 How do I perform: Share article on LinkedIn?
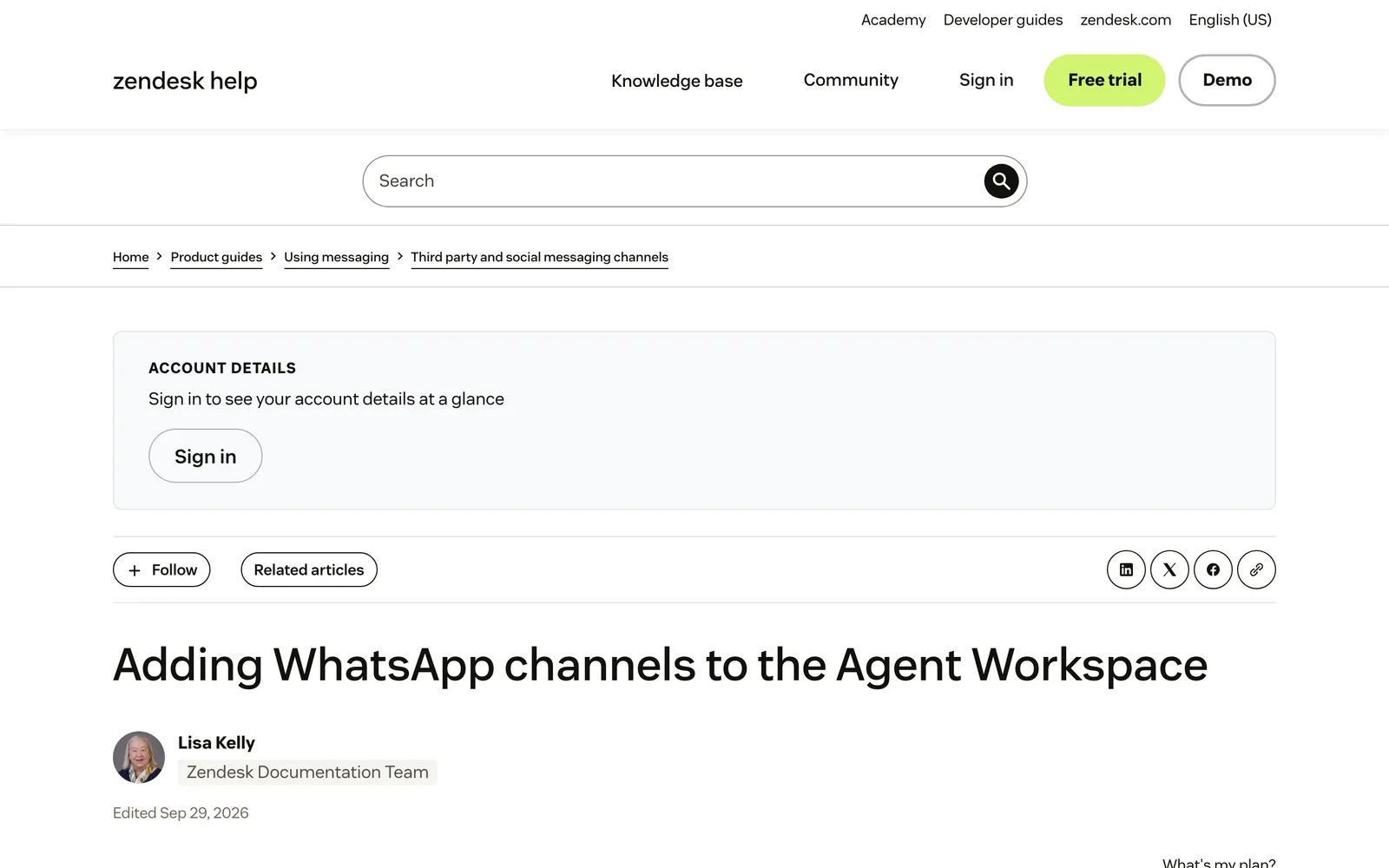tap(1126, 570)
